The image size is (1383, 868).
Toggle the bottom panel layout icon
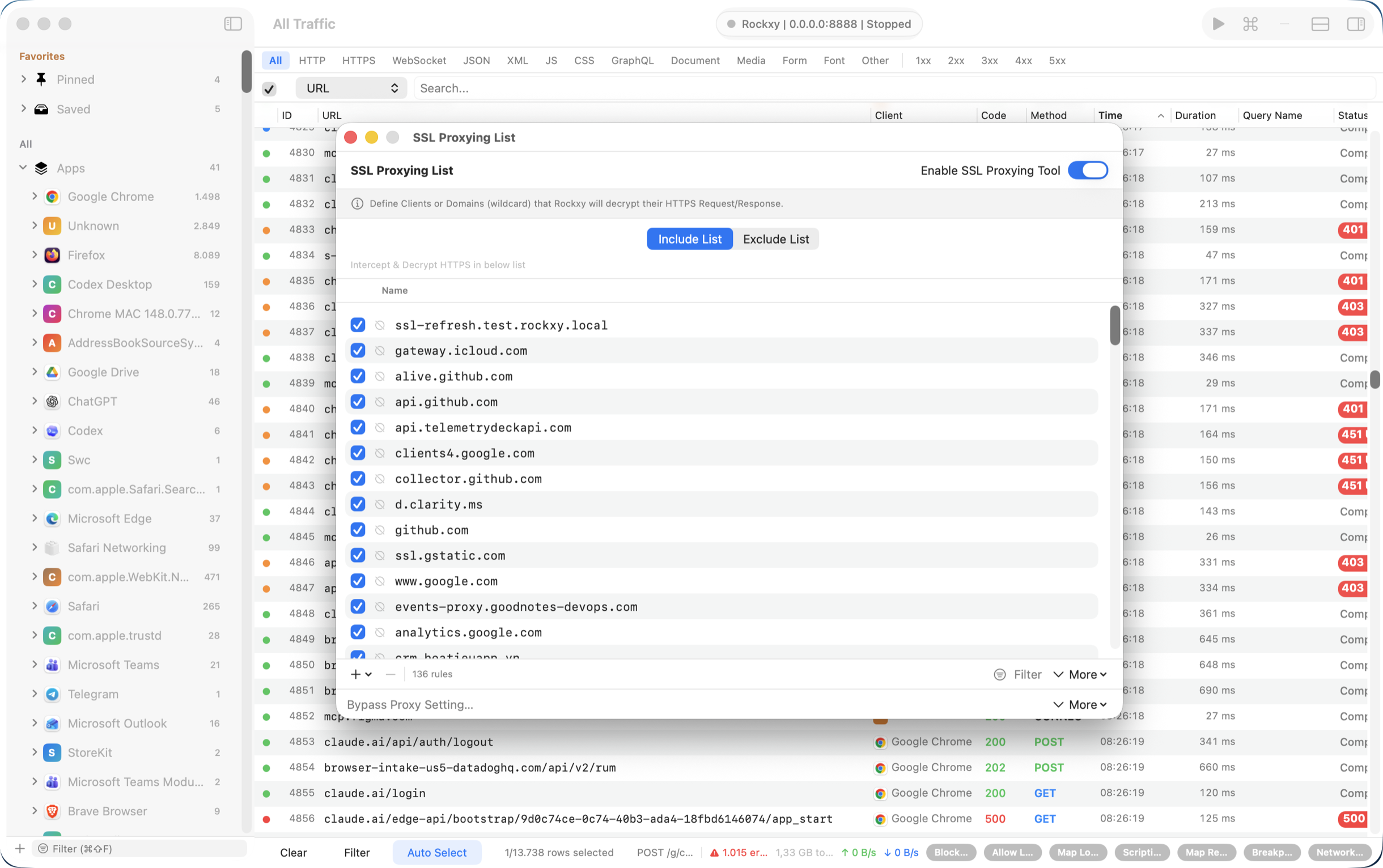(1320, 24)
